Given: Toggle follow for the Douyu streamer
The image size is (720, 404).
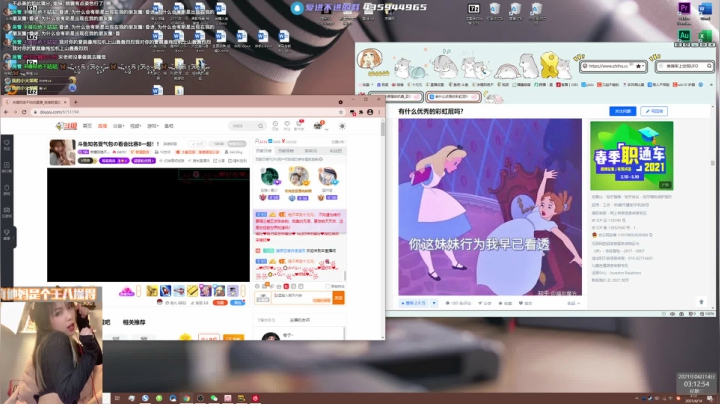Looking at the screenshot, I should point(198,144).
